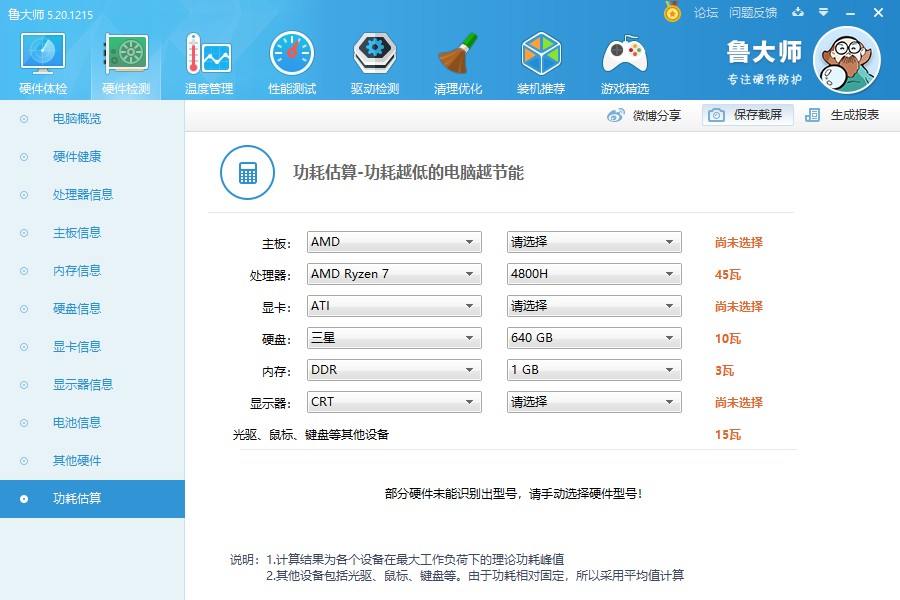This screenshot has height=600, width=900.
Task: Expand 主板 brand dropdown showing AMD
Action: (x=394, y=242)
